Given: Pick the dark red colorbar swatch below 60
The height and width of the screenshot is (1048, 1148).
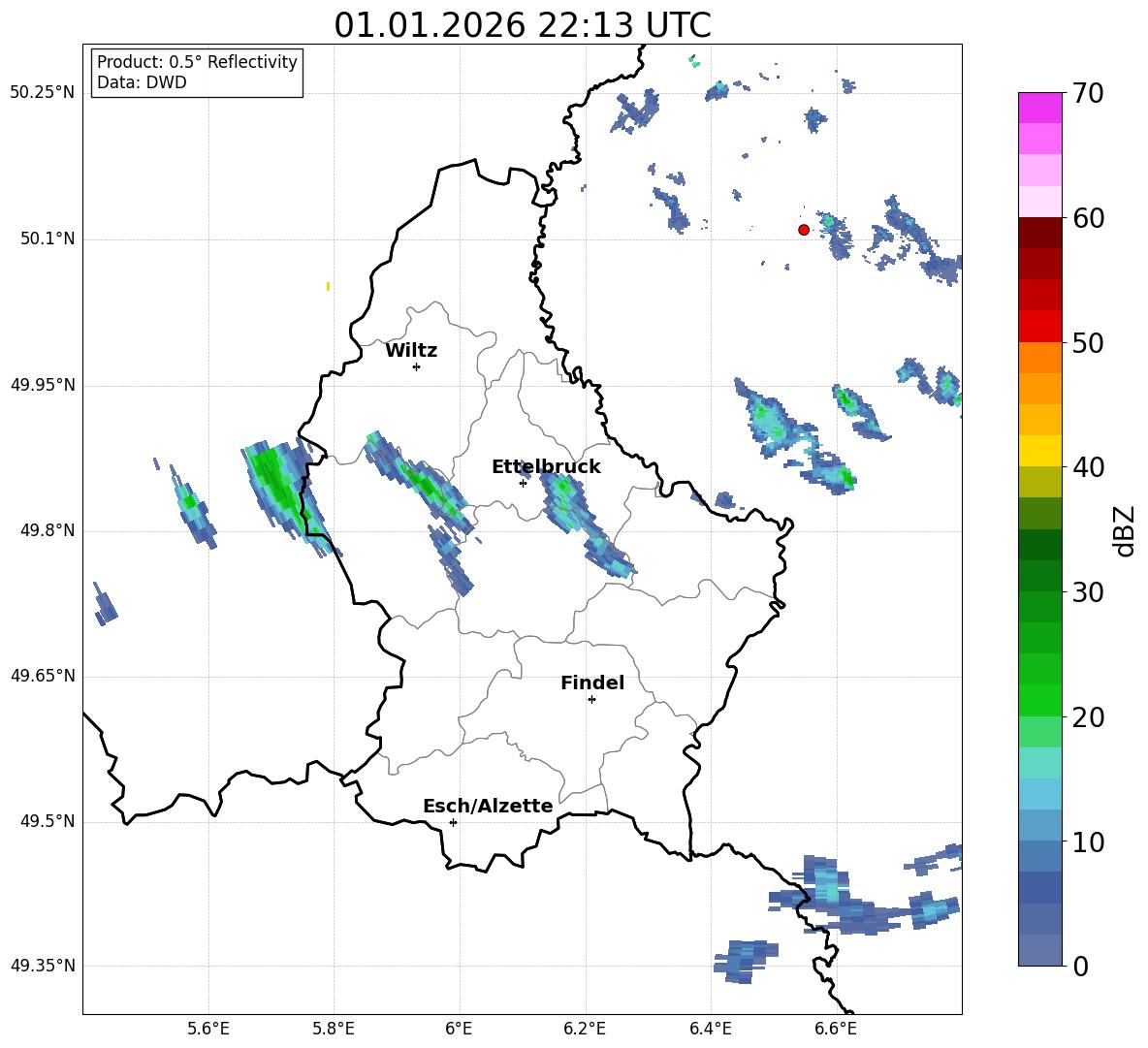Looking at the screenshot, I should coord(1039,233).
